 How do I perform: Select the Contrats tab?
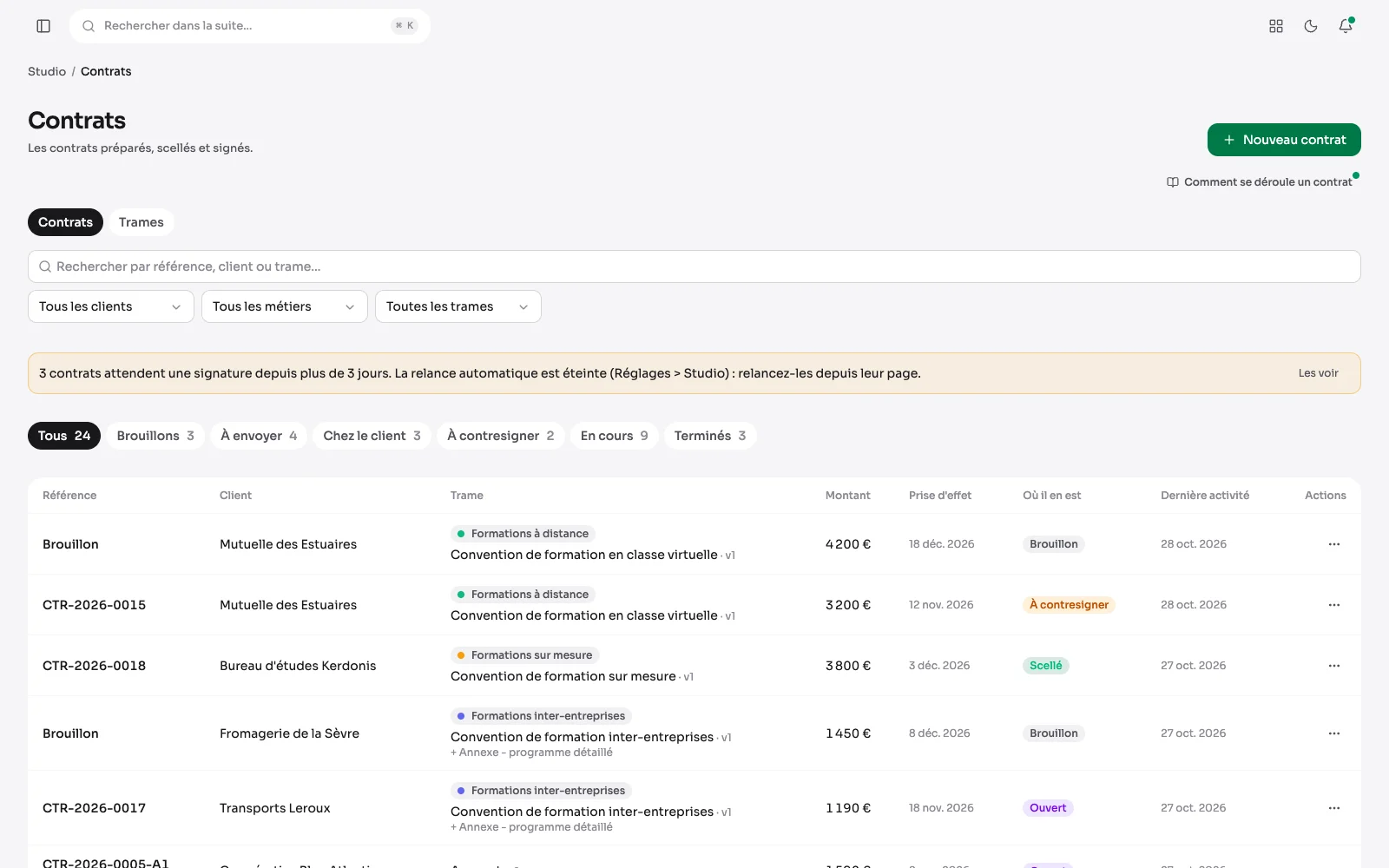[65, 222]
